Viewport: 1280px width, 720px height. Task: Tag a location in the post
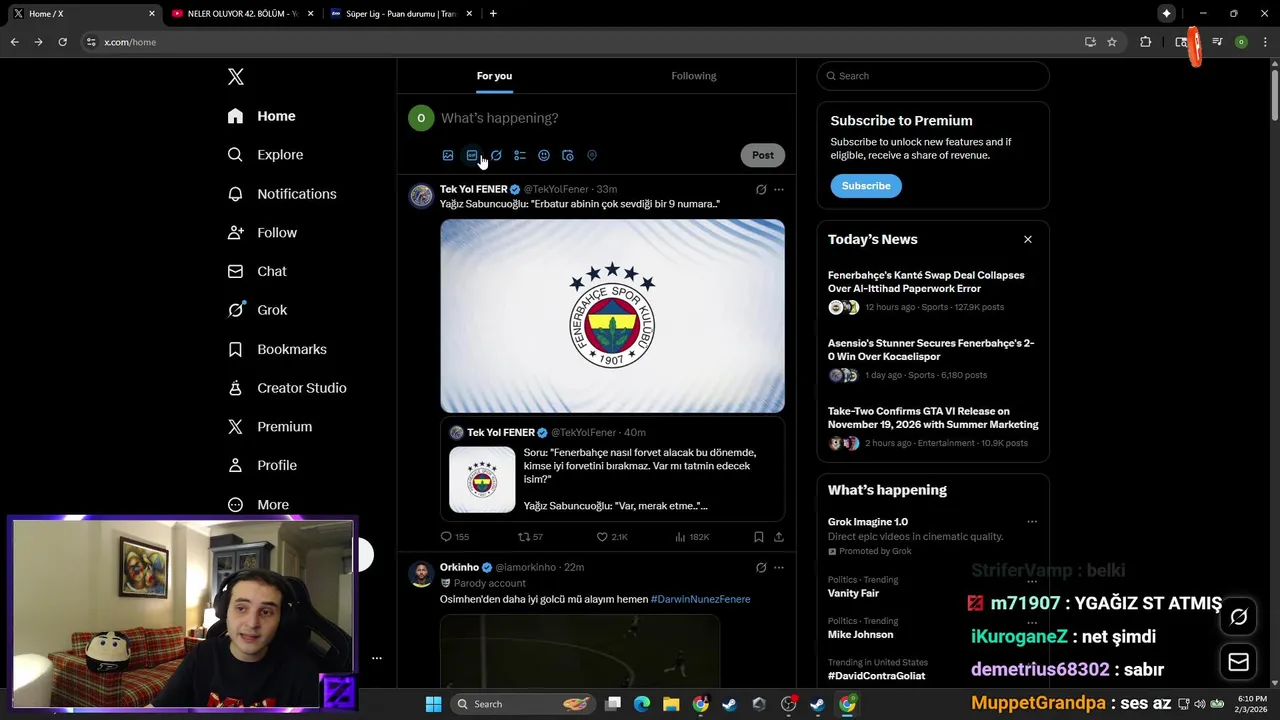click(x=592, y=155)
